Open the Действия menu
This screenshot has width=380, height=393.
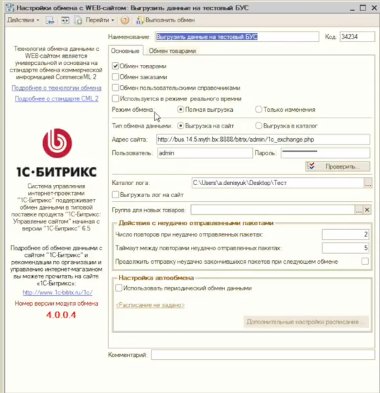(23, 20)
